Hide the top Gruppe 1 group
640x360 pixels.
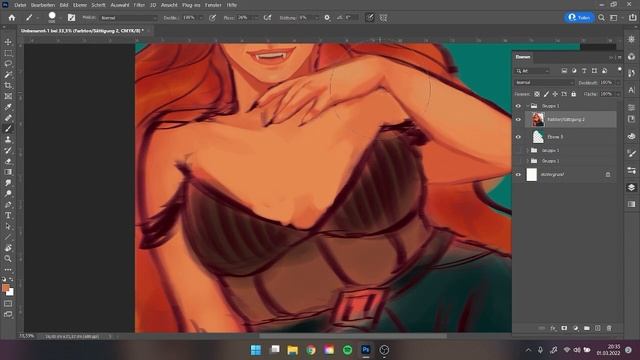tap(518, 106)
